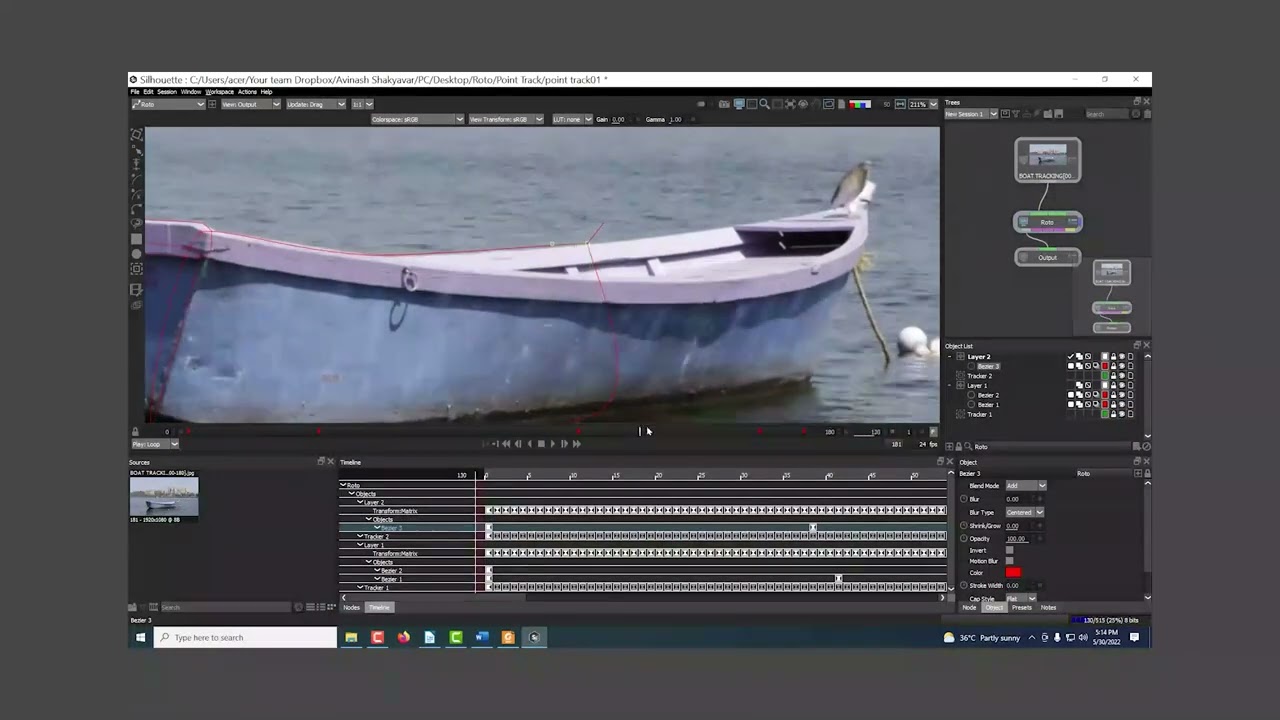Screen dimensions: 1280x720
Task: Select Bezier 3 in Object List
Action: (x=988, y=366)
